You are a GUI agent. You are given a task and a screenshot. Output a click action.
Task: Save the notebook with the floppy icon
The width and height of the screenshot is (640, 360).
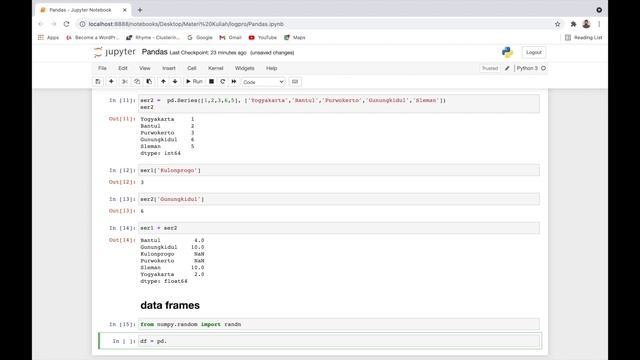[x=98, y=82]
